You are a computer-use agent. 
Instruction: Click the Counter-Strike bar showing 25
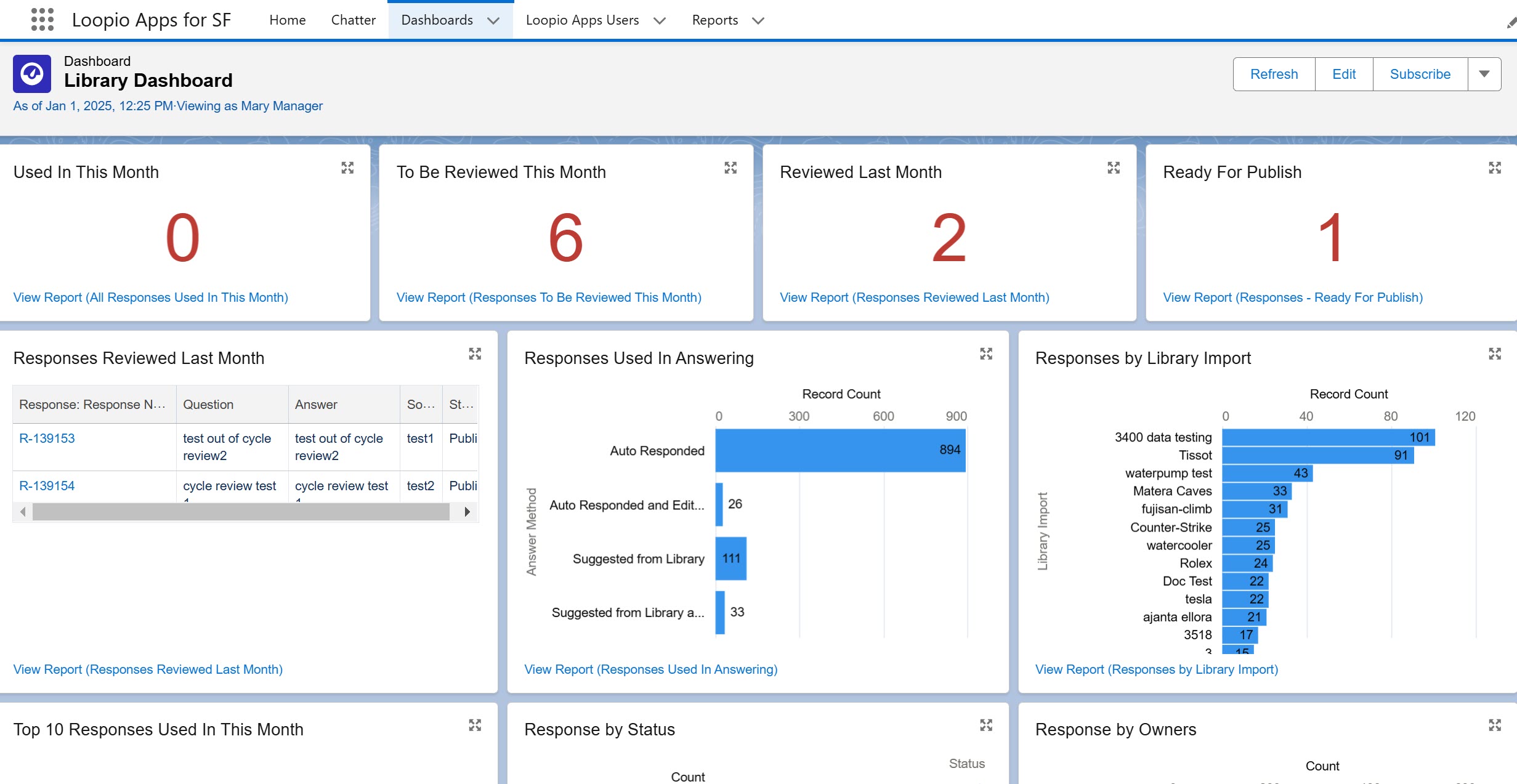click(x=1248, y=527)
